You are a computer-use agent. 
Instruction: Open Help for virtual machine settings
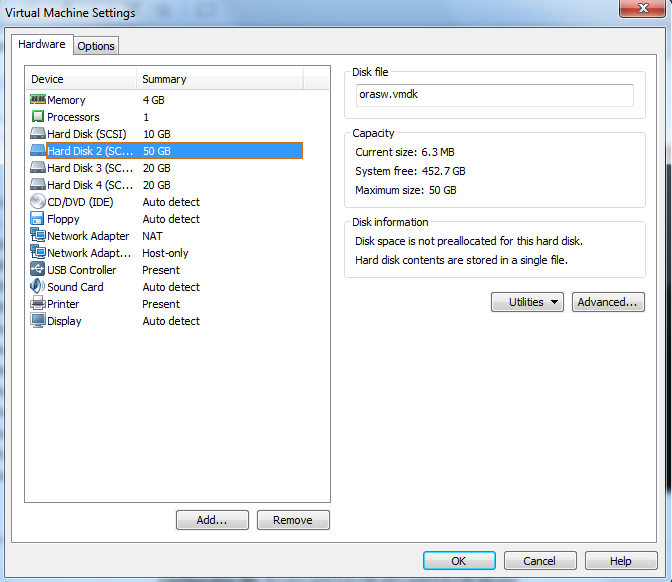[621, 561]
